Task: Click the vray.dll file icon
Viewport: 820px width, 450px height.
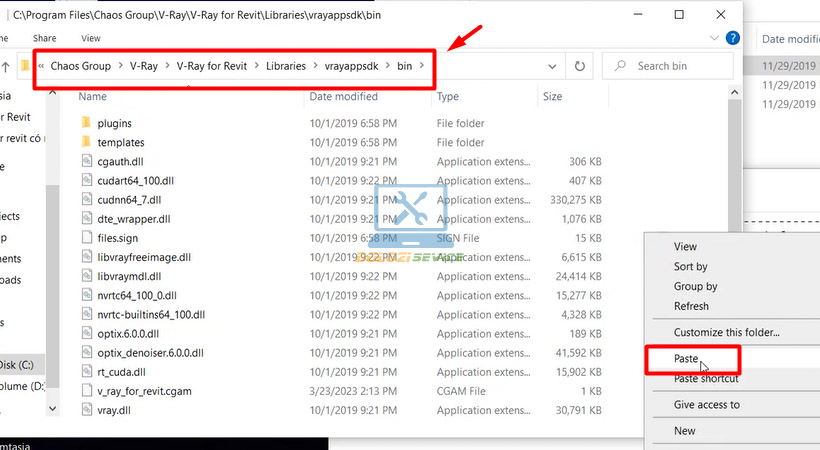Action: click(87, 410)
